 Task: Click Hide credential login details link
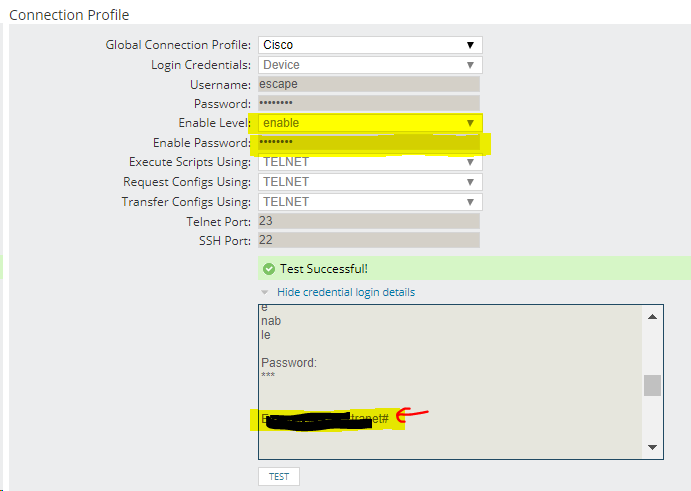pyautogui.click(x=345, y=292)
